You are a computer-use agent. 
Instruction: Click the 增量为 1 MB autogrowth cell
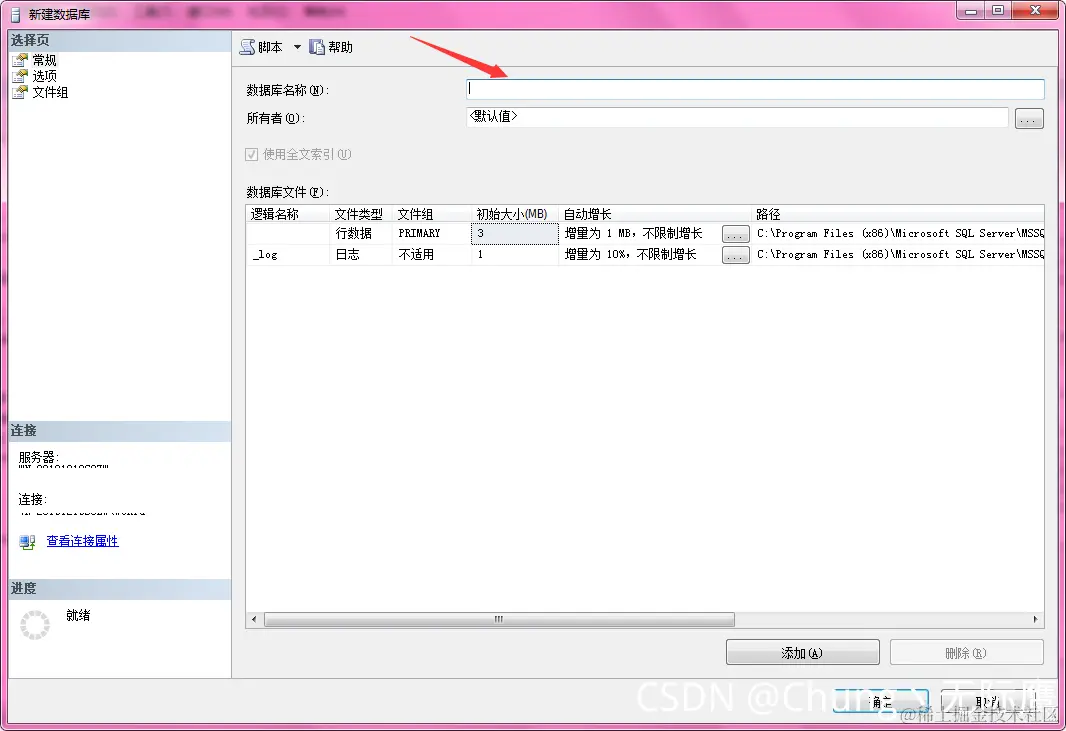click(x=640, y=233)
